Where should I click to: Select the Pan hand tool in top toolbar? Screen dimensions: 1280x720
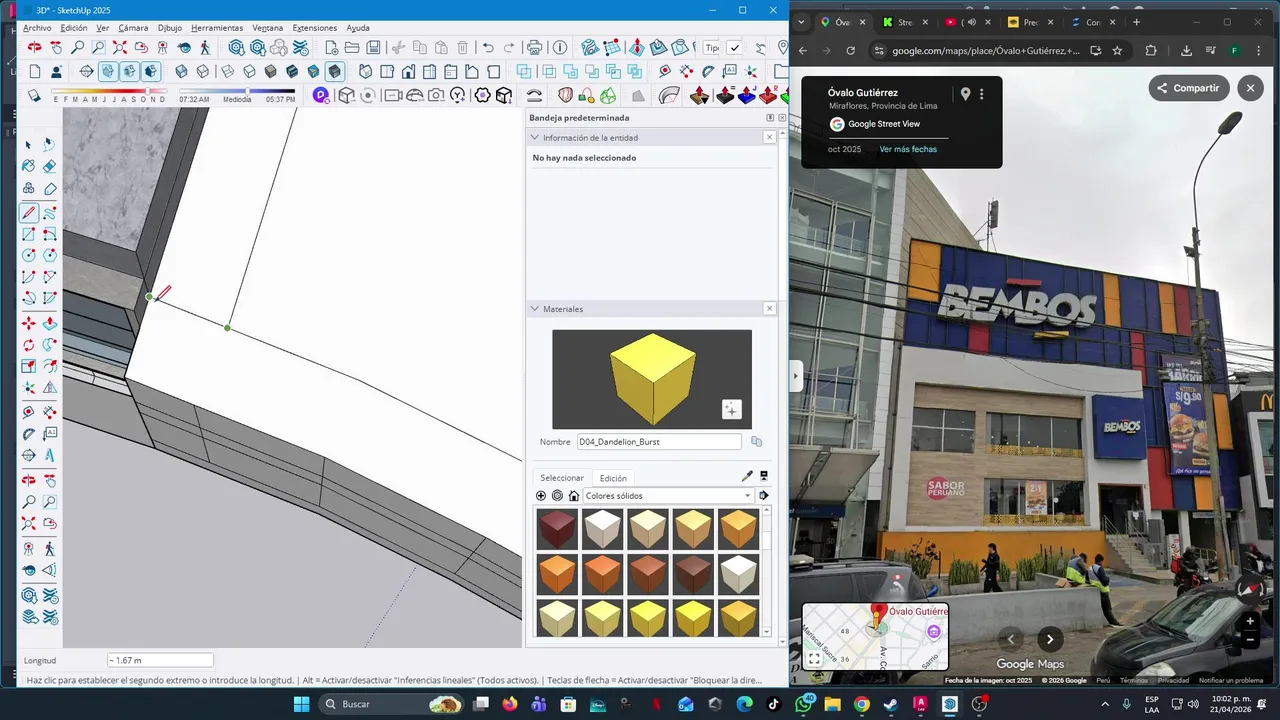pyautogui.click(x=56, y=47)
